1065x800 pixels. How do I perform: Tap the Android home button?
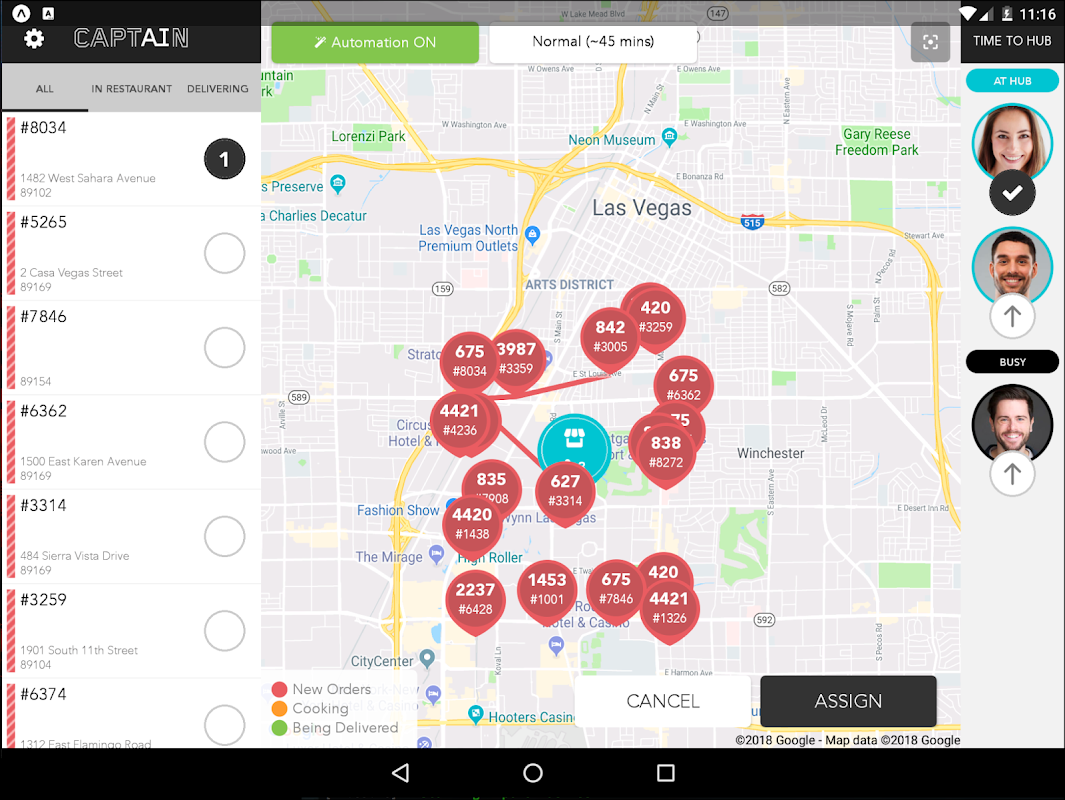[533, 772]
